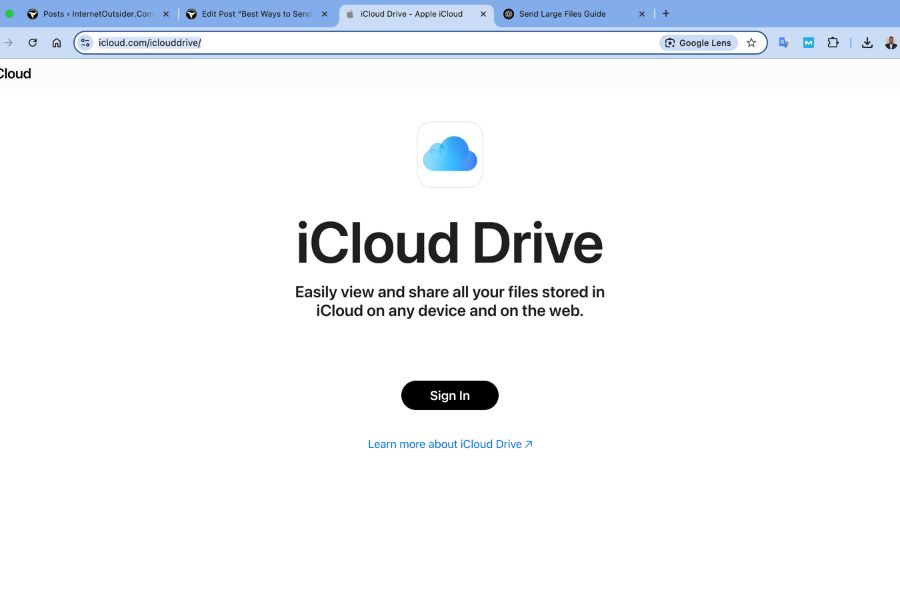Close the Posts InternetOutsider tab
This screenshot has height=600, width=900.
pos(166,14)
